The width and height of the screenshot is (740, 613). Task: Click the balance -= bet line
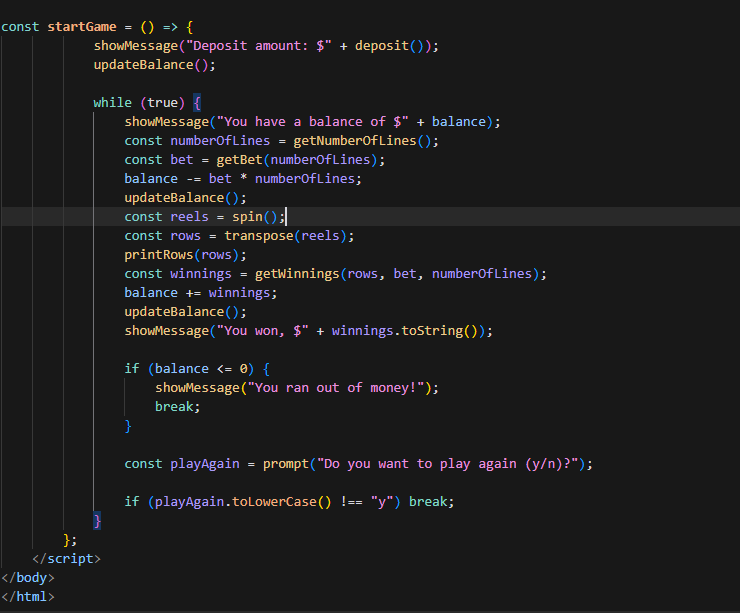tap(243, 179)
